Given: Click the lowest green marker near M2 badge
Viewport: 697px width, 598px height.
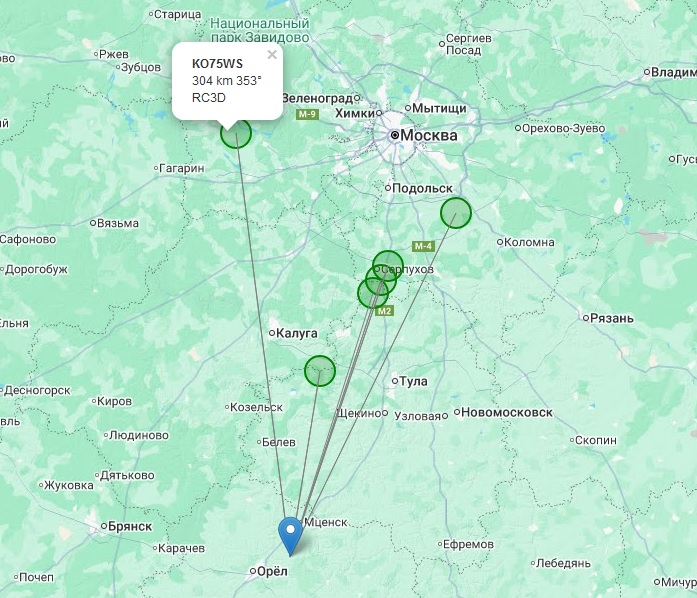Looking at the screenshot, I should click(373, 293).
